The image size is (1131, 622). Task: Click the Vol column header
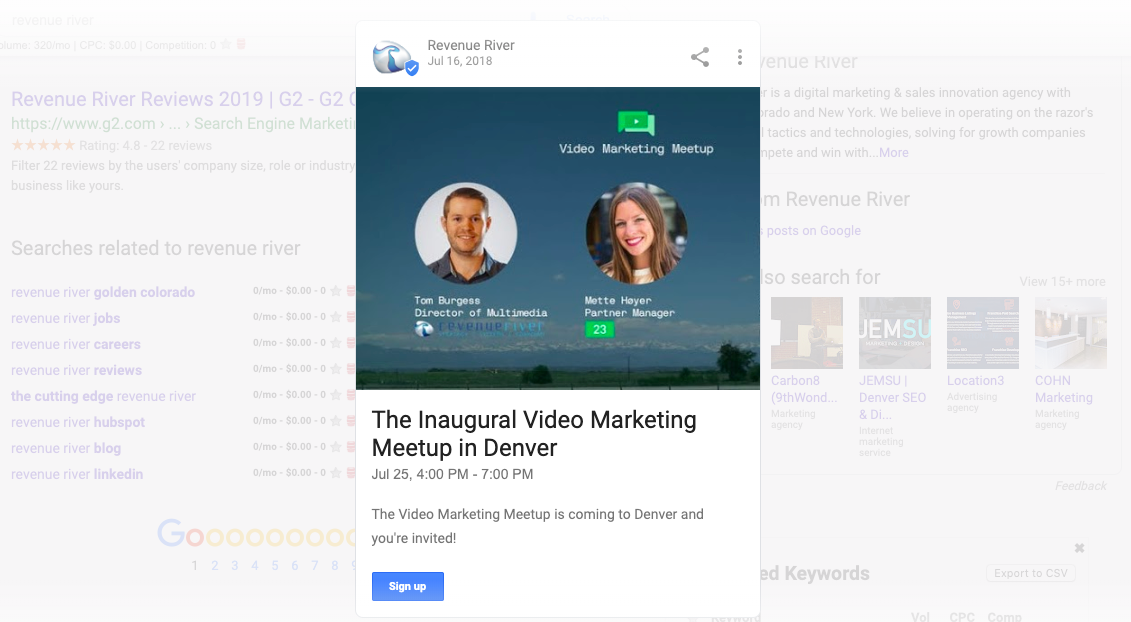tap(920, 617)
